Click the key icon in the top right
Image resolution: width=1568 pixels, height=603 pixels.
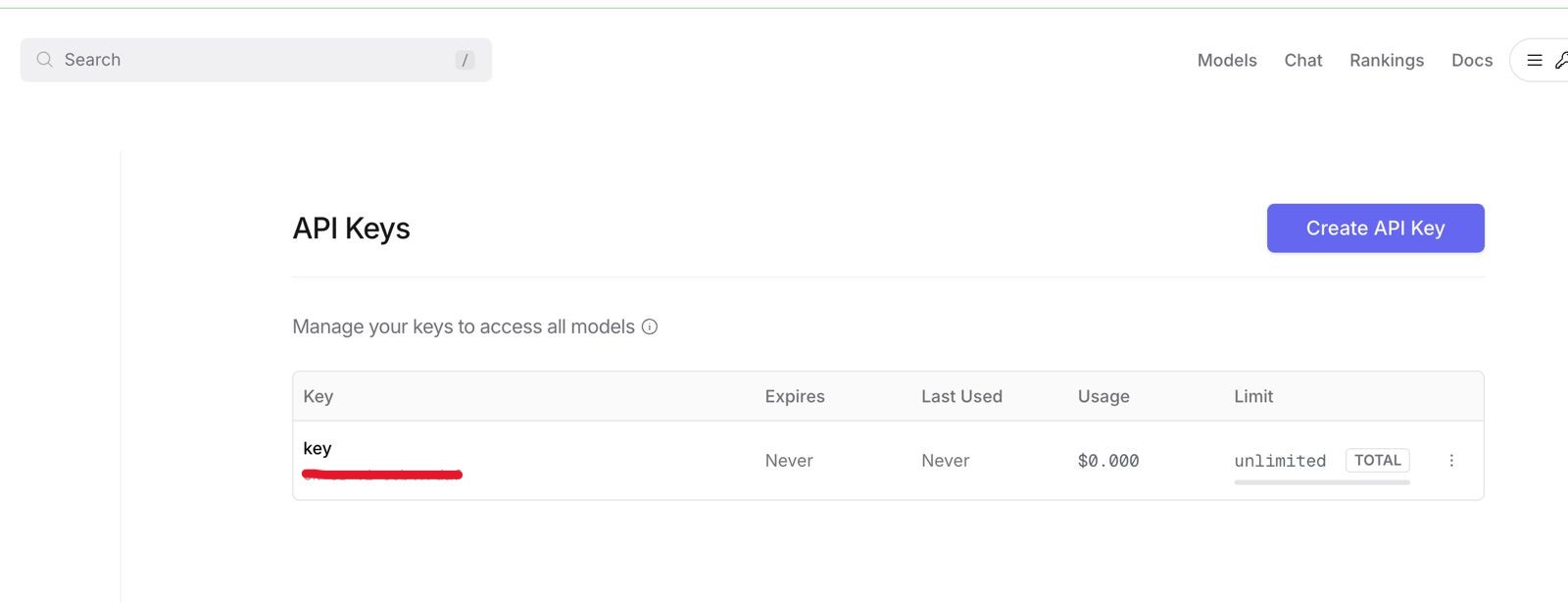pyautogui.click(x=1560, y=59)
